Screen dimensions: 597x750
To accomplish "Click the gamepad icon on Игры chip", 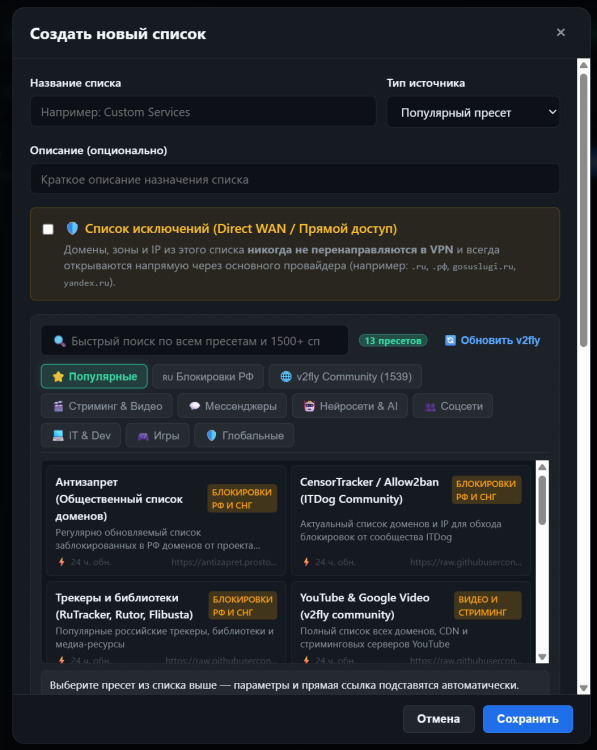I will (x=143, y=436).
